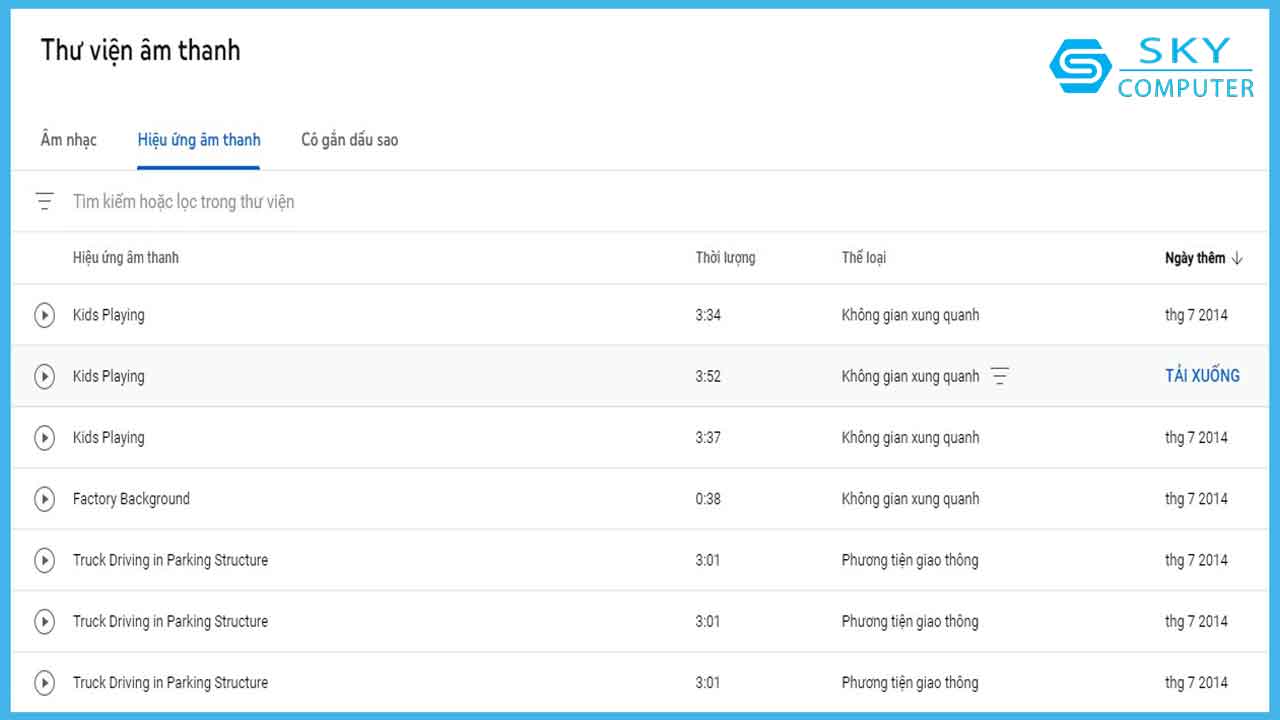Click the 3:52 duration value
Viewport: 1280px width, 720px height.
708,376
